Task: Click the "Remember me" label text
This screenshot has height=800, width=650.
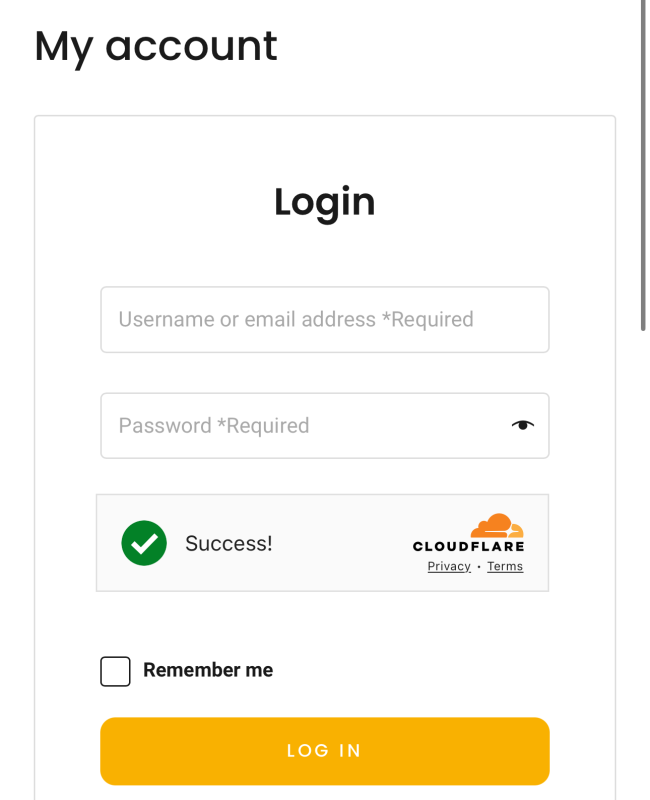Action: pos(208,670)
